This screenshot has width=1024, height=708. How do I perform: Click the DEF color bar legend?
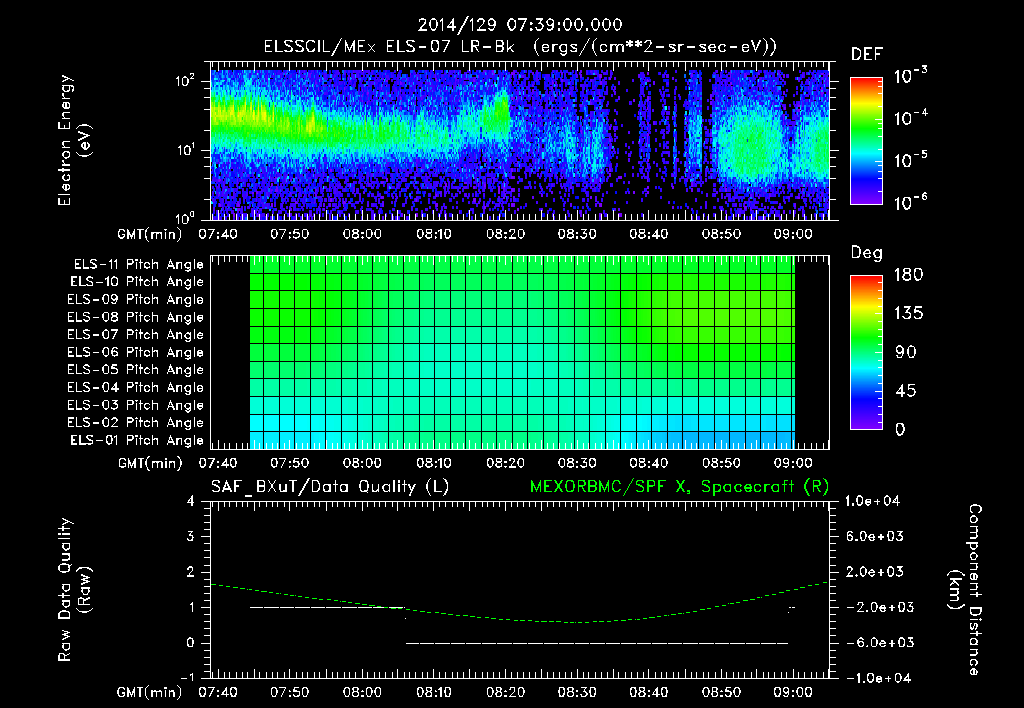(x=866, y=140)
